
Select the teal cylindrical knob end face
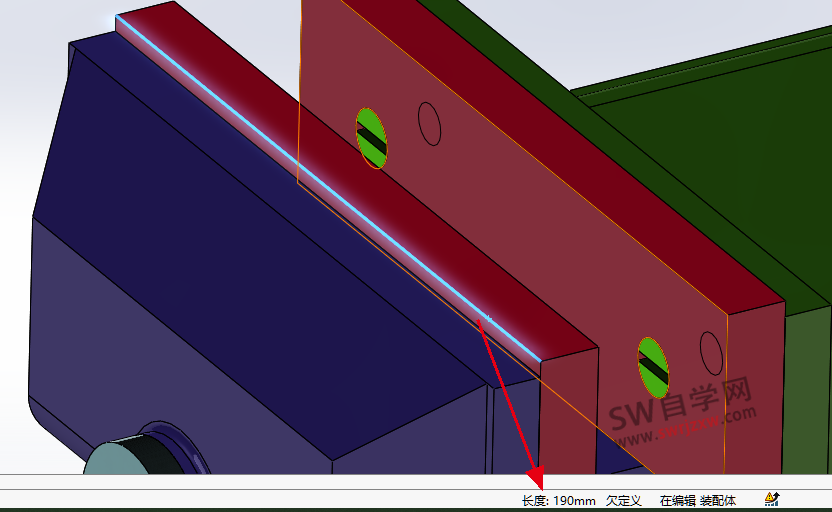coord(114,459)
